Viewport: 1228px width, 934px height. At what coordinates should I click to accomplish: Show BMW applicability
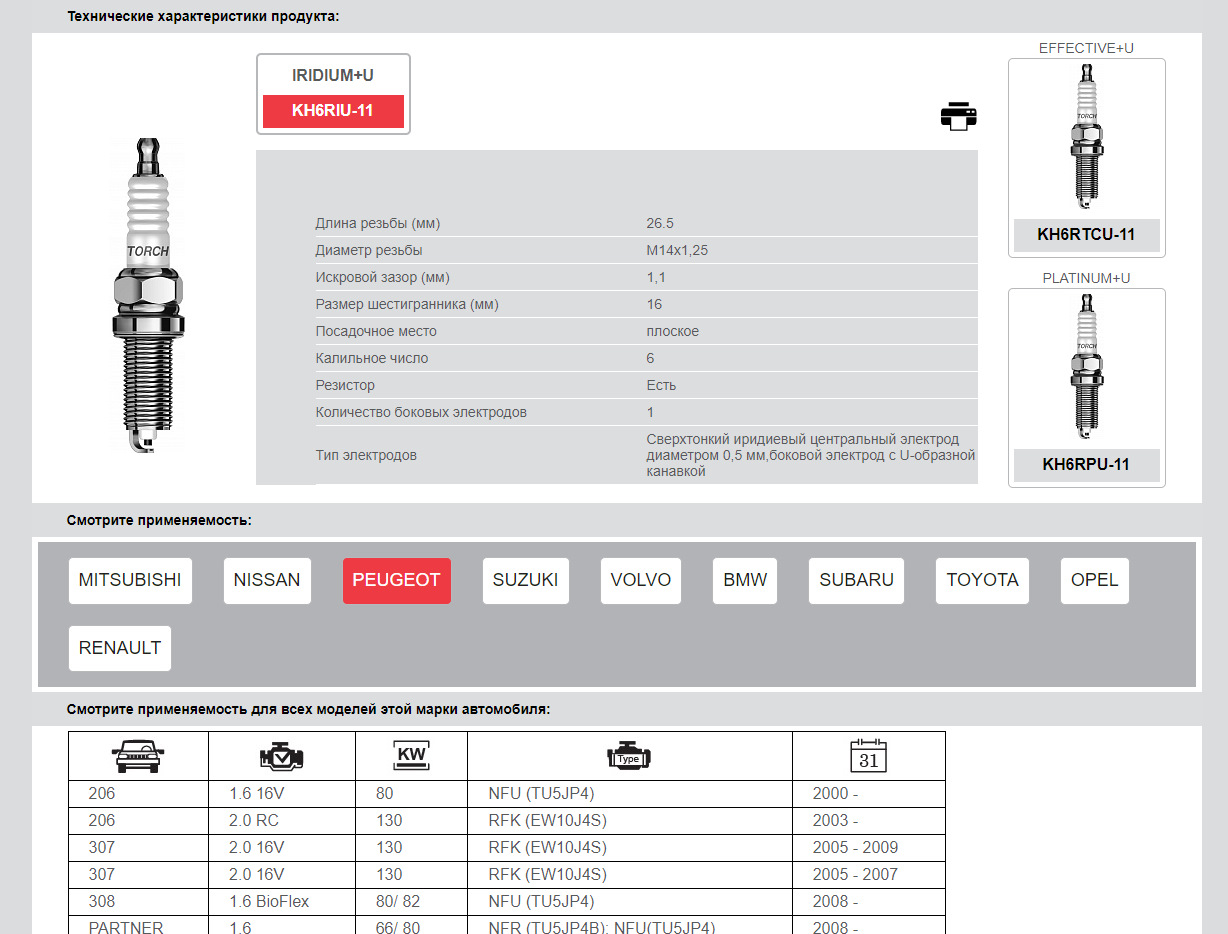pyautogui.click(x=745, y=581)
